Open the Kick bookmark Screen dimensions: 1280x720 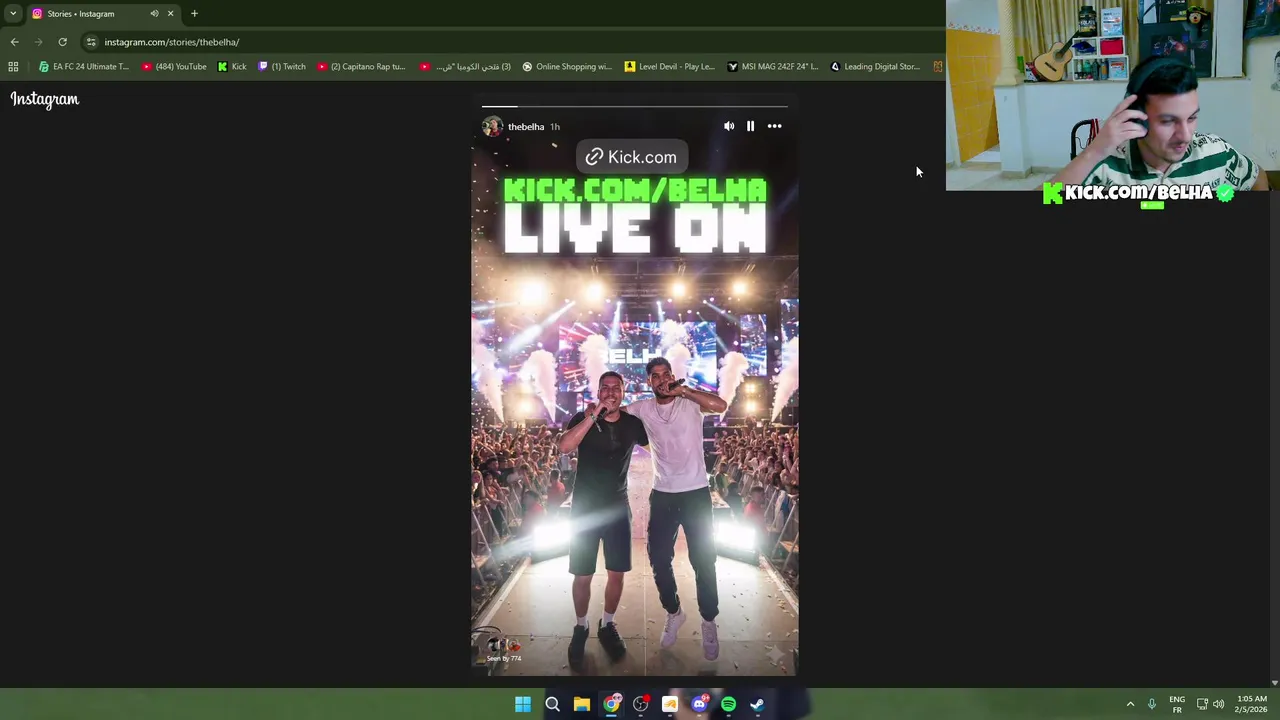point(232,67)
